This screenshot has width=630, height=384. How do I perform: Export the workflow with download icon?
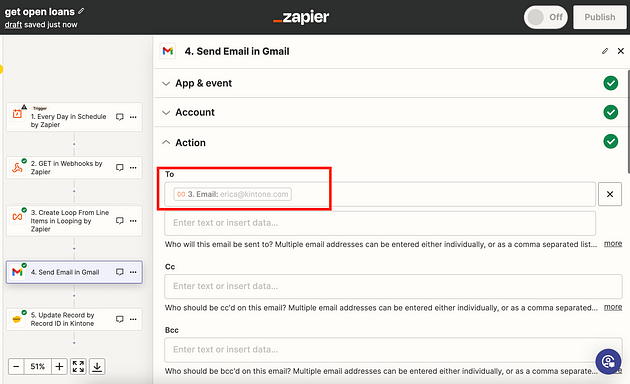[x=97, y=366]
